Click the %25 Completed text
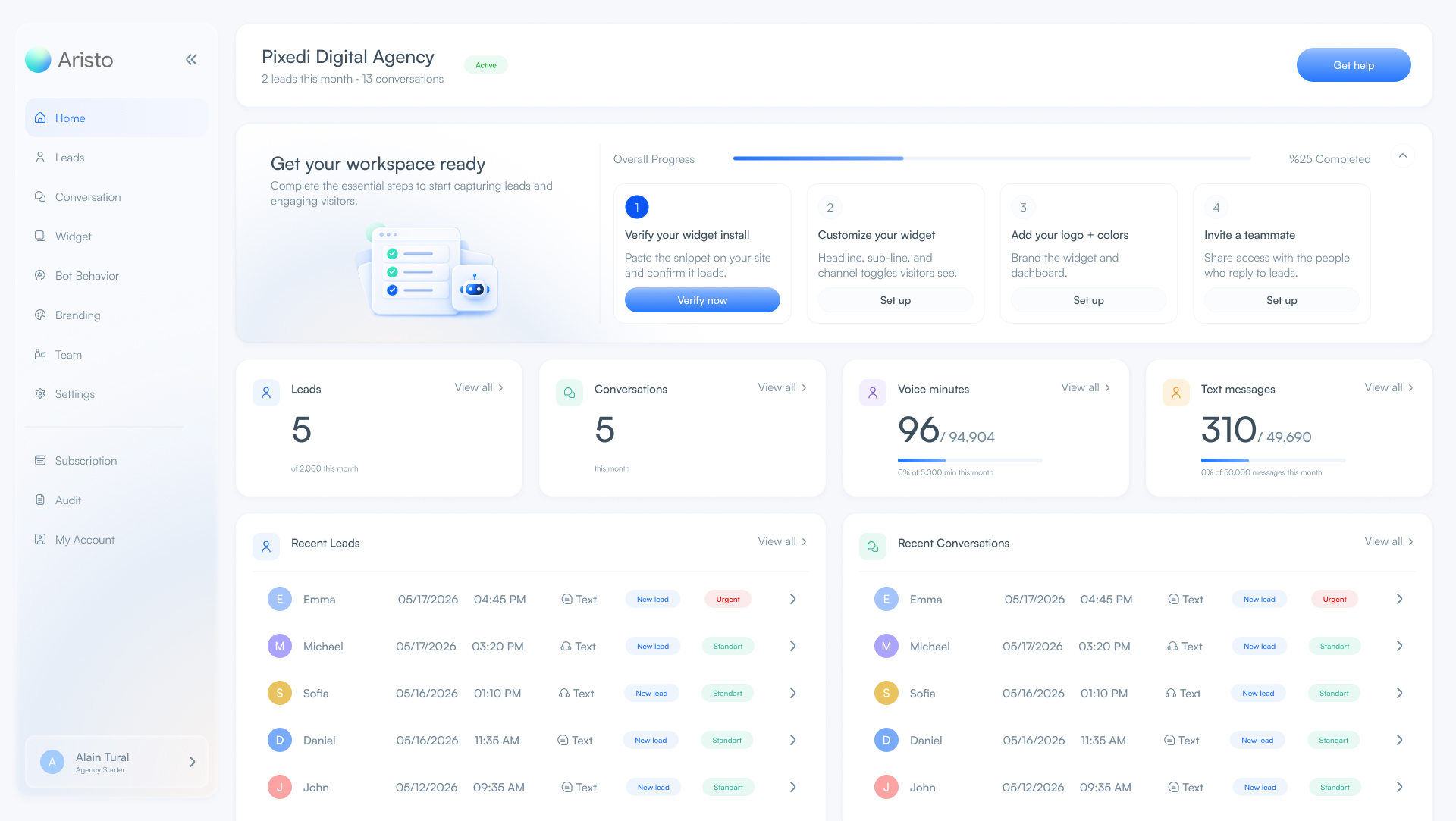 pos(1330,159)
